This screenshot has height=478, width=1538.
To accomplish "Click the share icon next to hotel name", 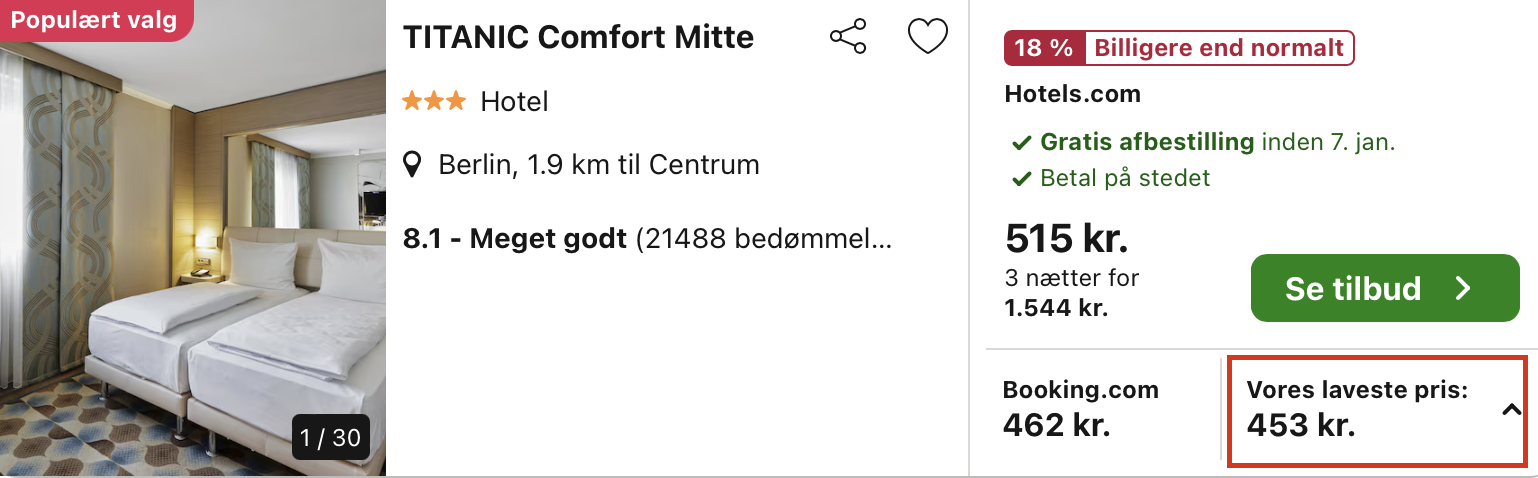I will (x=848, y=38).
